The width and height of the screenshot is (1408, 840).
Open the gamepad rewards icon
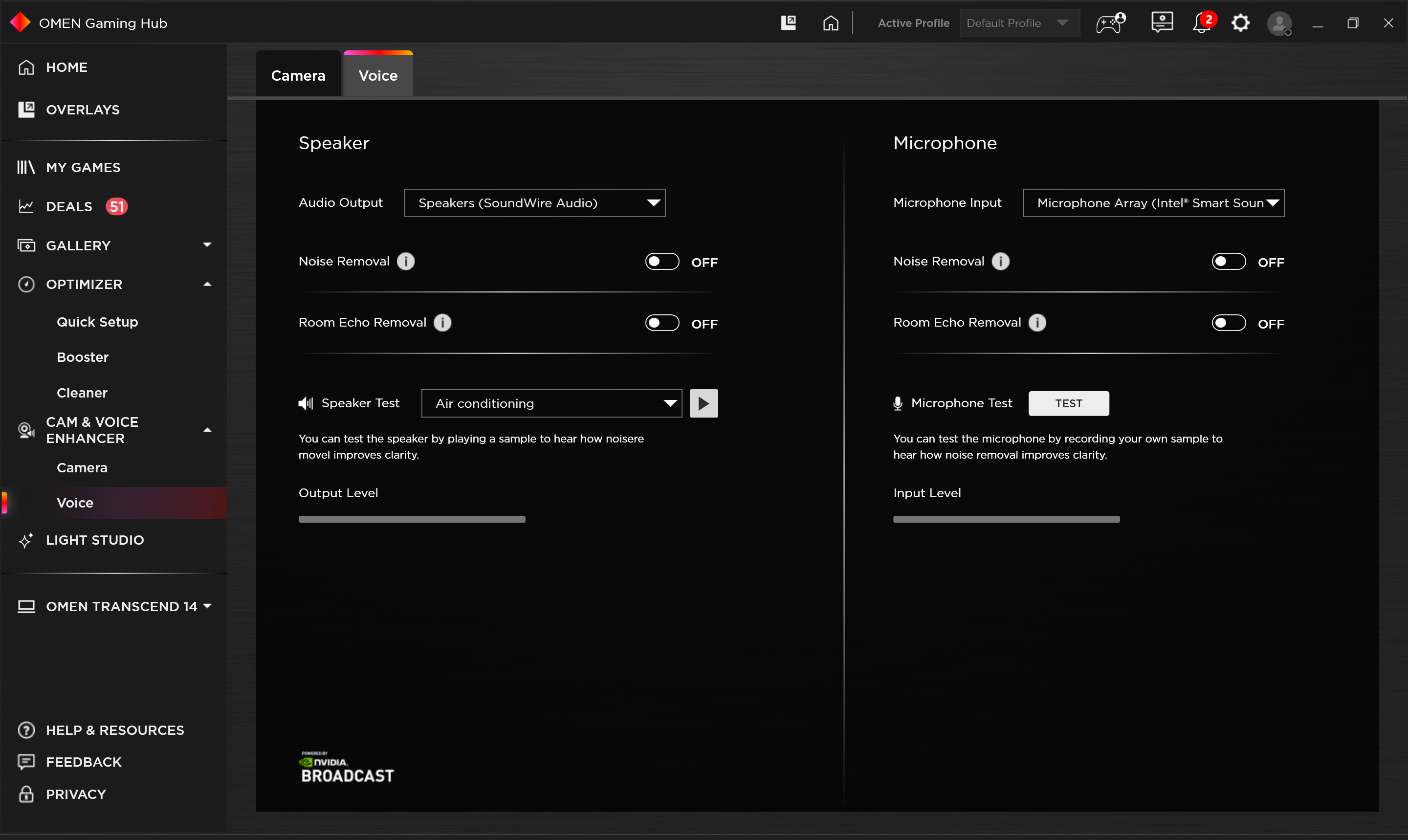(x=1110, y=22)
